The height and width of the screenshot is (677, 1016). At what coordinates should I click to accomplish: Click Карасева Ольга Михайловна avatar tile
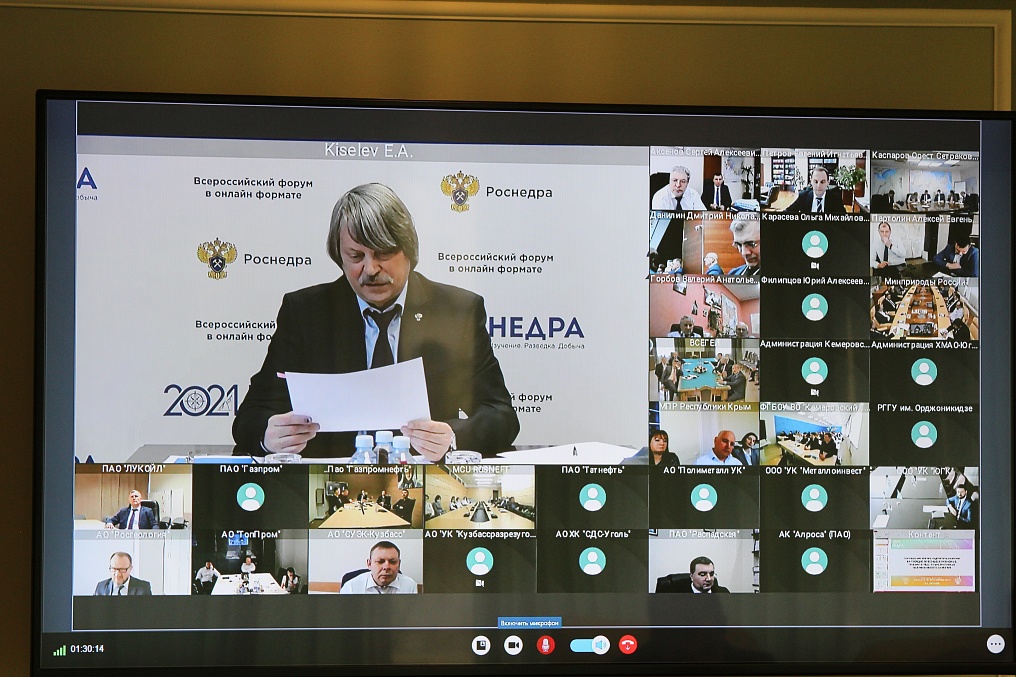point(814,244)
